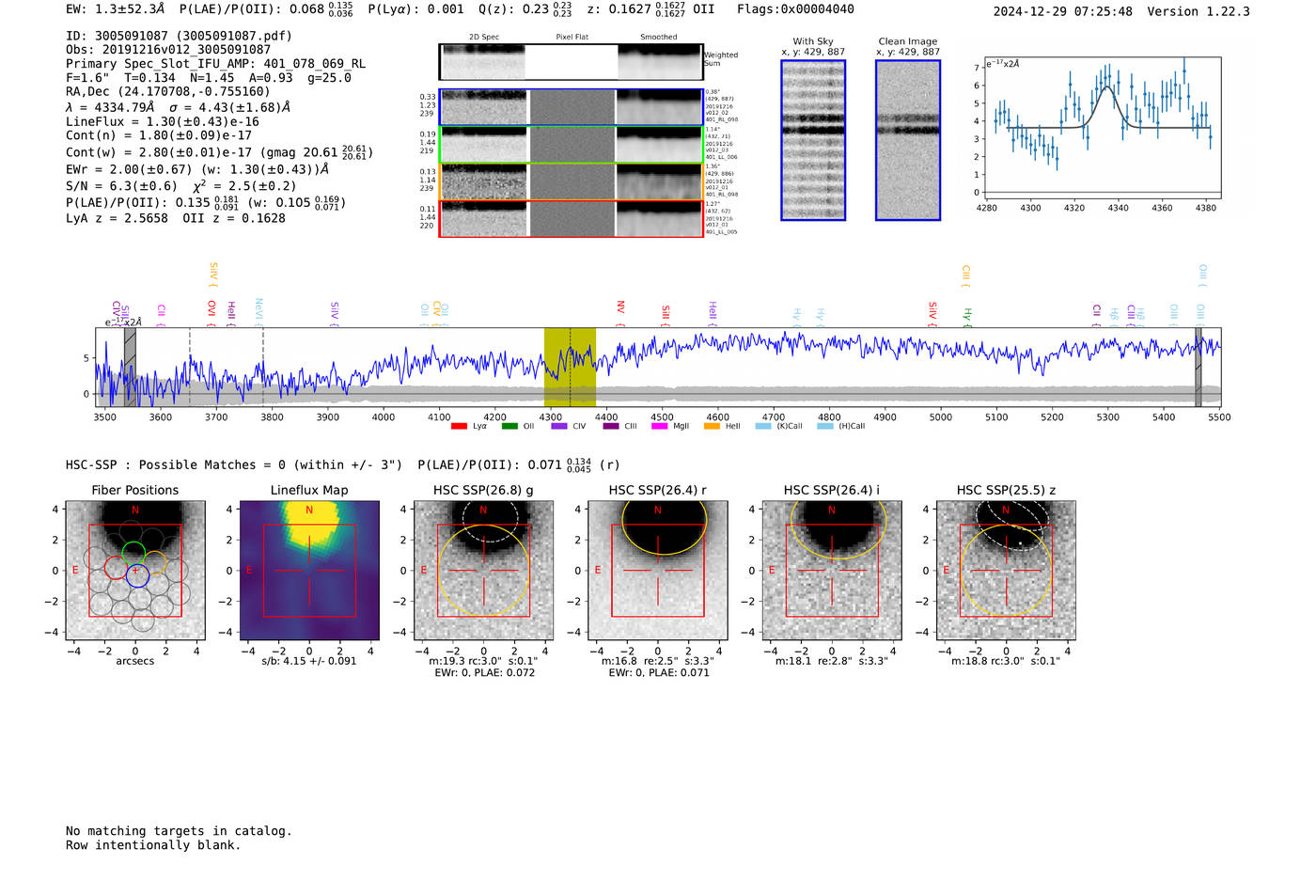Pick the (H)CaII legend swatch

[x=824, y=426]
